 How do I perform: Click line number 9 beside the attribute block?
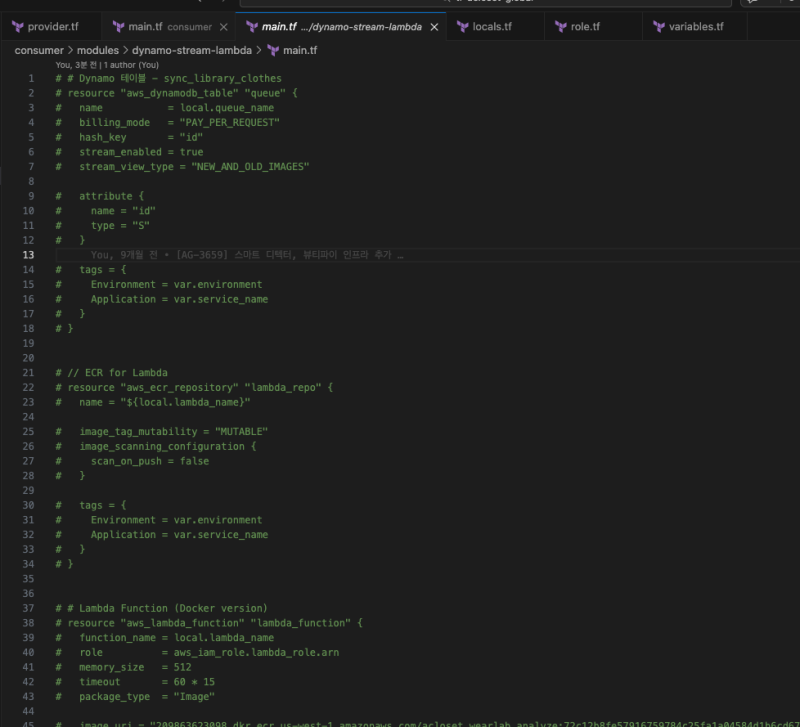tap(31, 196)
